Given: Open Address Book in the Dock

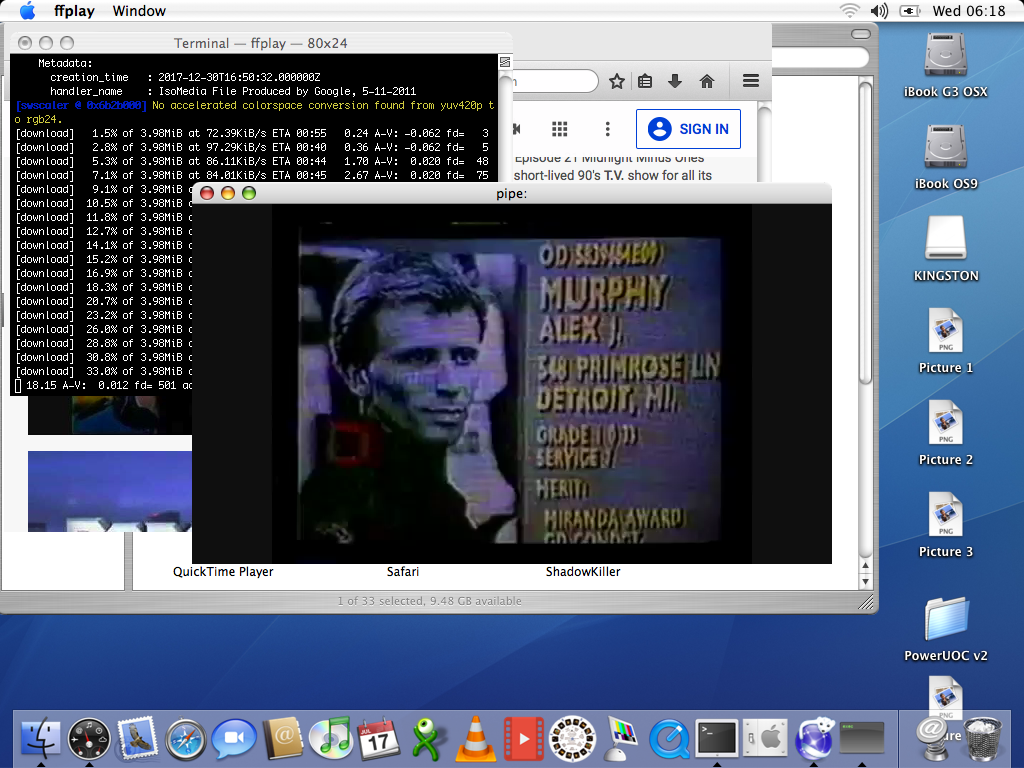Looking at the screenshot, I should click(x=283, y=738).
